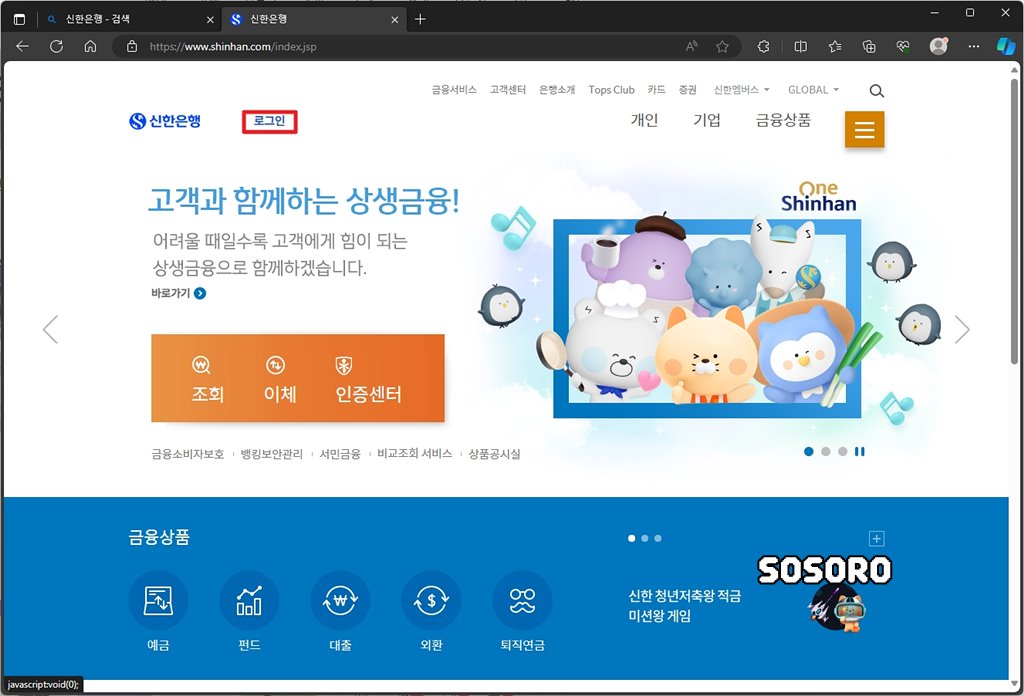Click the plus icon in product banner

(x=876, y=539)
